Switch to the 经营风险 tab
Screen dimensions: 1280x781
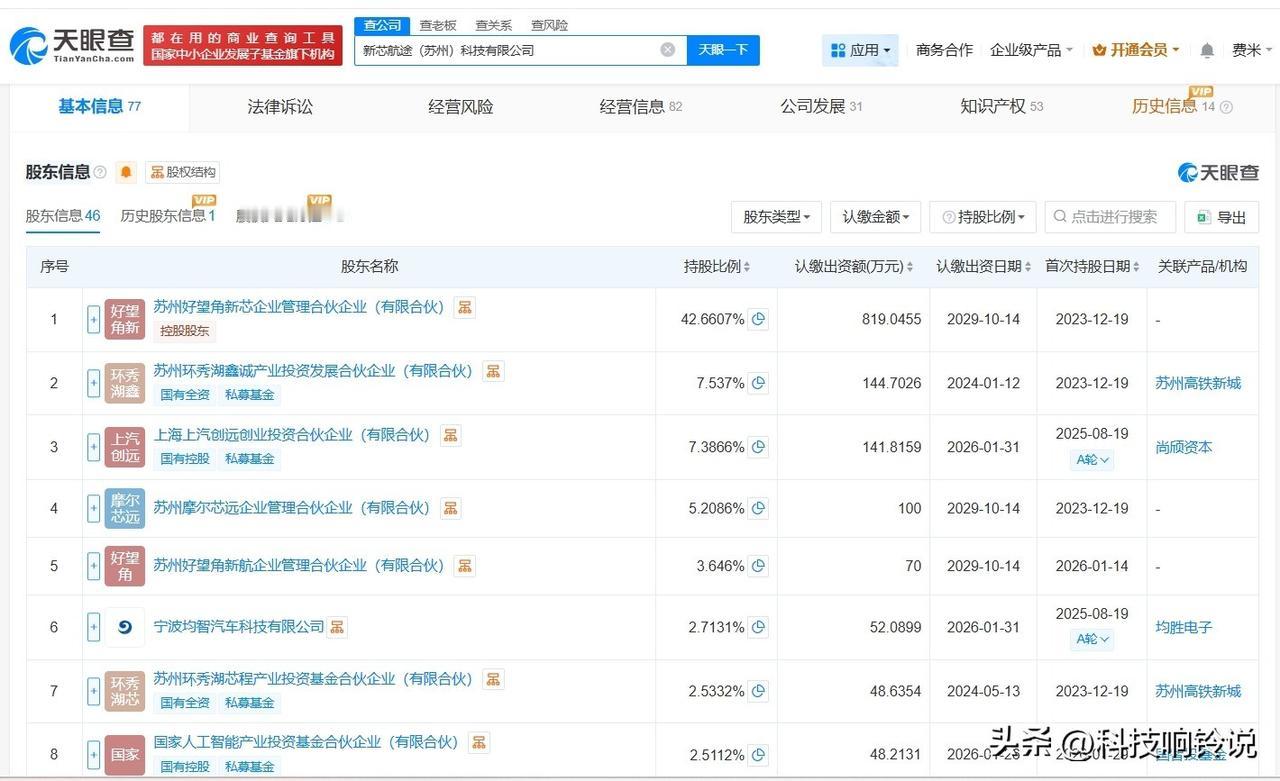461,107
